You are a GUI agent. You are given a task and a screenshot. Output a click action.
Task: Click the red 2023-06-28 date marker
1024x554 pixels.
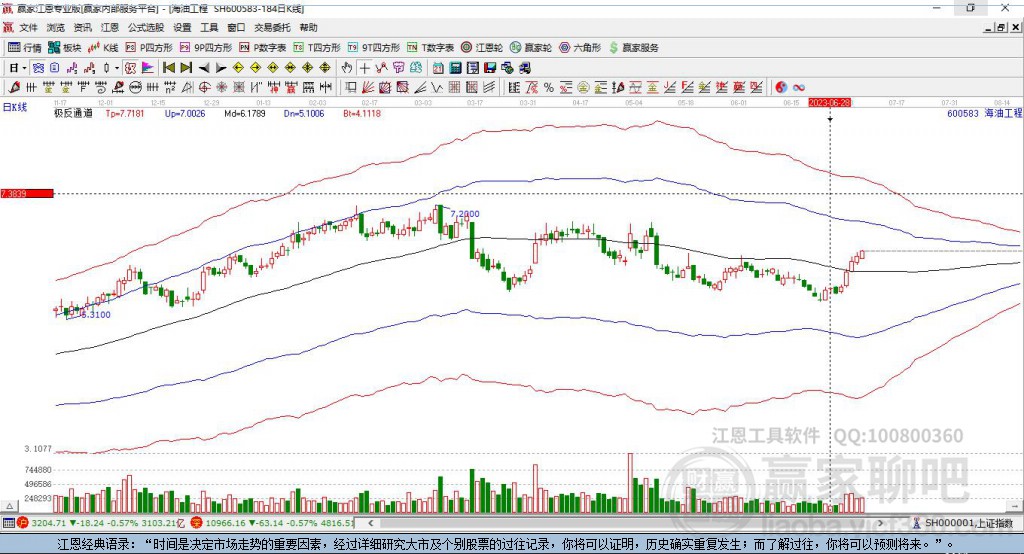point(829,103)
